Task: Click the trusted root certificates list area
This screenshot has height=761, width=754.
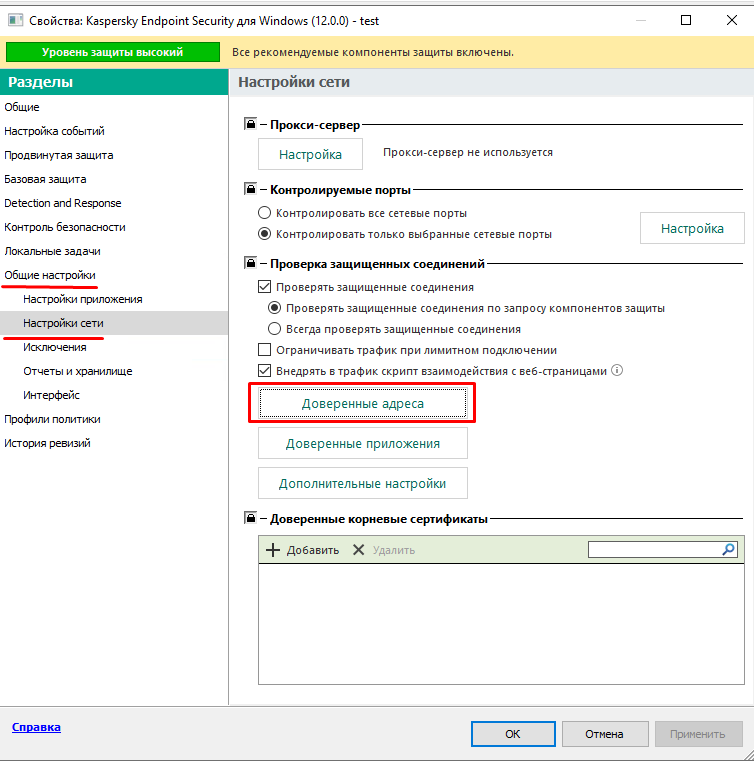Action: click(501, 624)
